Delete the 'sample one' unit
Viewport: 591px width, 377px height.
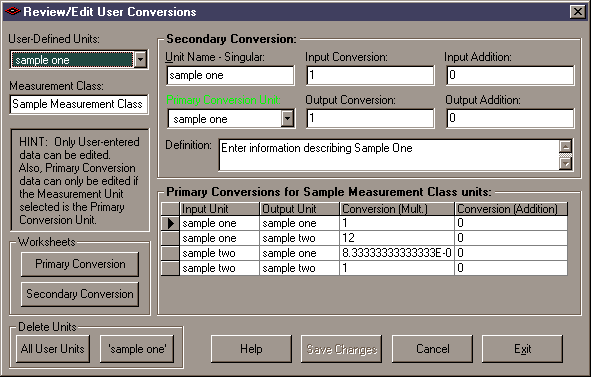point(137,349)
